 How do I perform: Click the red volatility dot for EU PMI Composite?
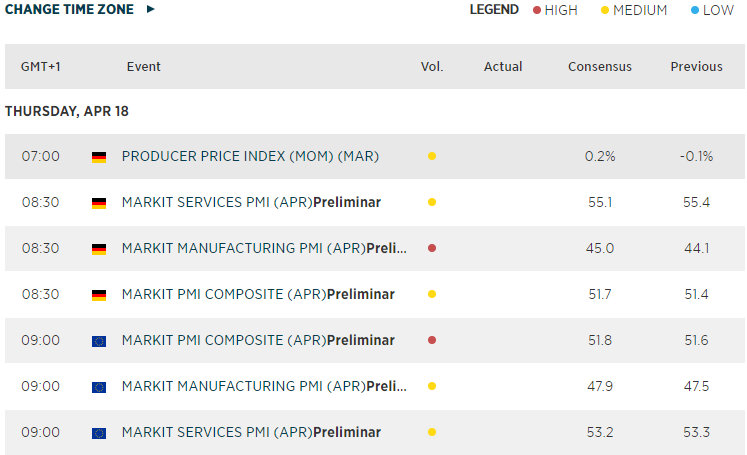(x=431, y=341)
